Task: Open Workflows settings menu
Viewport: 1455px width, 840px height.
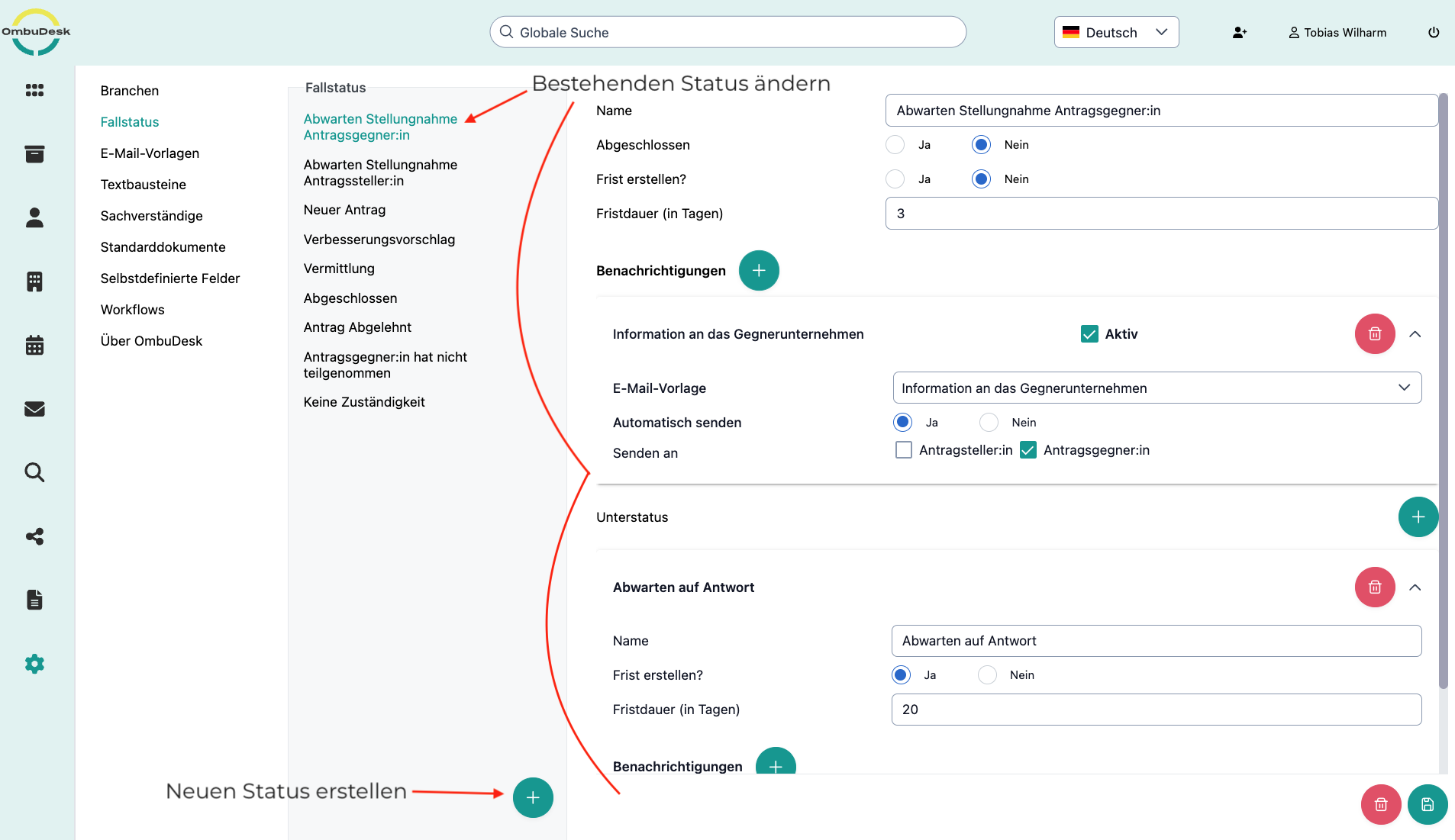Action: click(133, 310)
